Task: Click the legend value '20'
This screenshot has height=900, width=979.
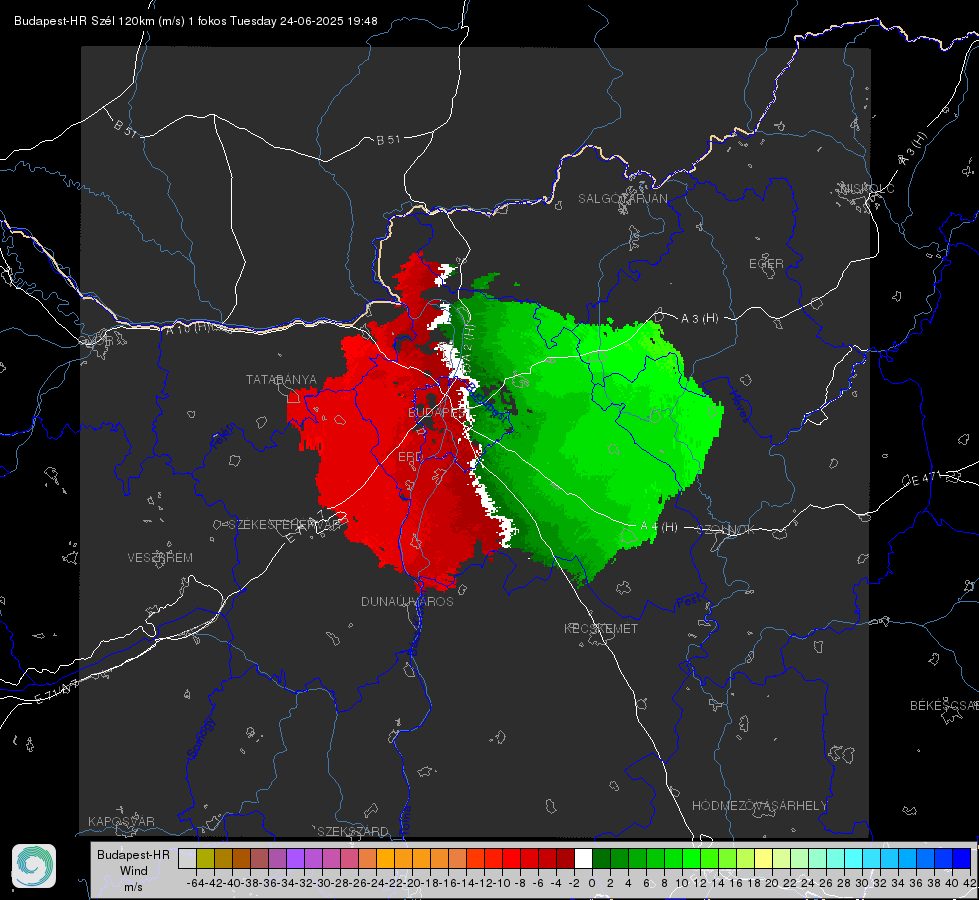Action: point(772,883)
